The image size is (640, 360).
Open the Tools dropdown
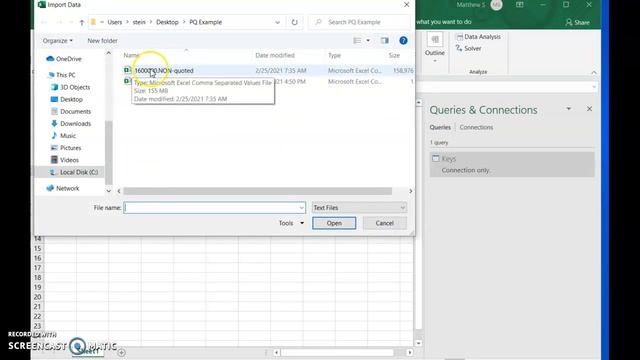tap(291, 223)
